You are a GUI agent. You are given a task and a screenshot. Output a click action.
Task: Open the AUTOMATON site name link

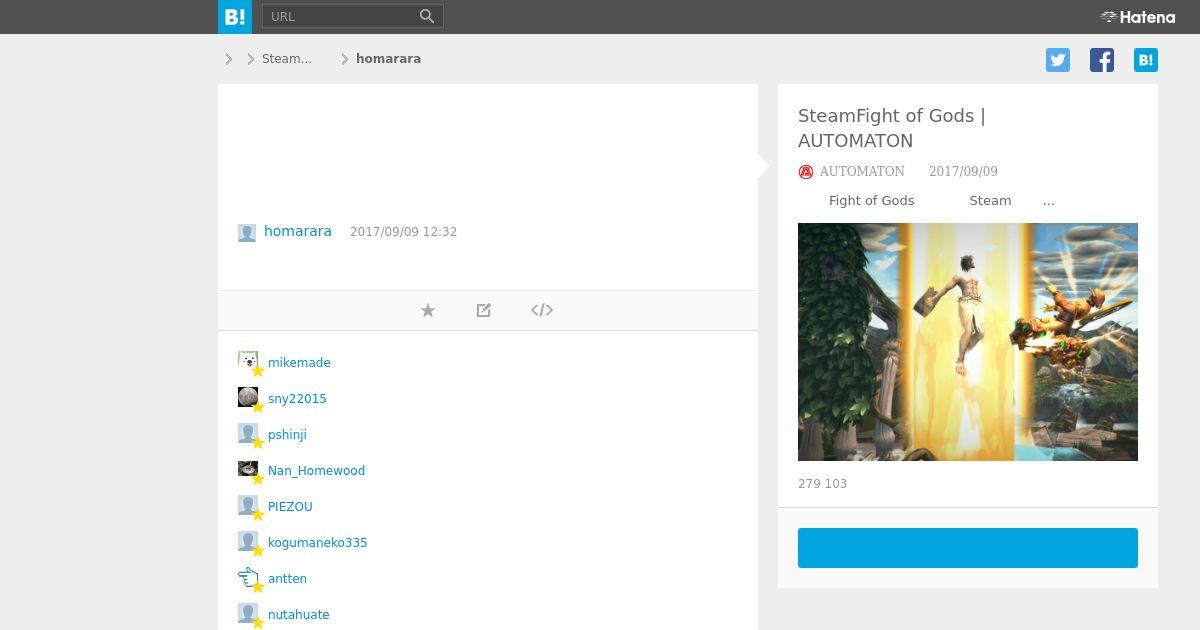862,172
